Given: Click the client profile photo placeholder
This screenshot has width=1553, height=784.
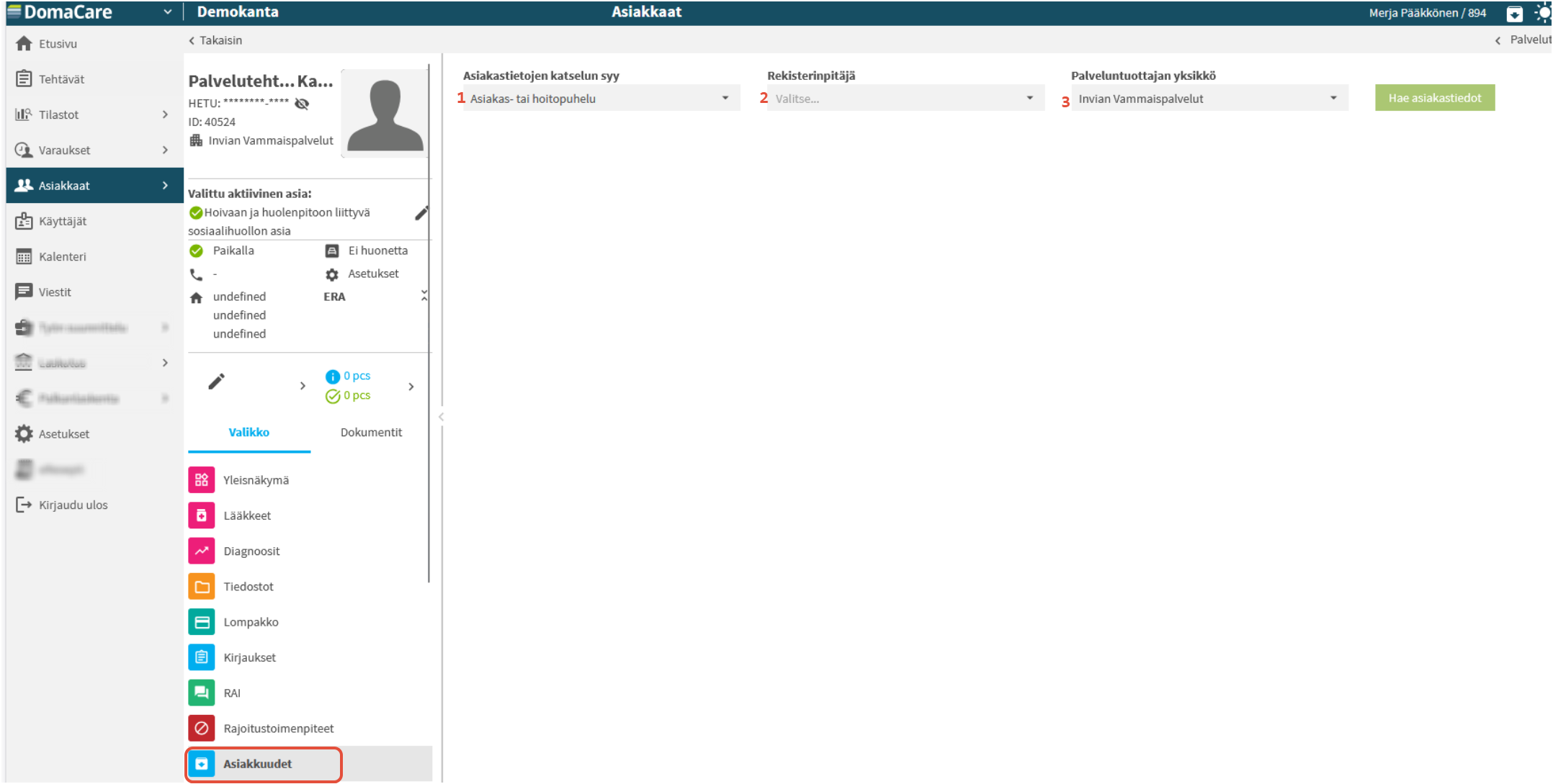Looking at the screenshot, I should (x=385, y=114).
